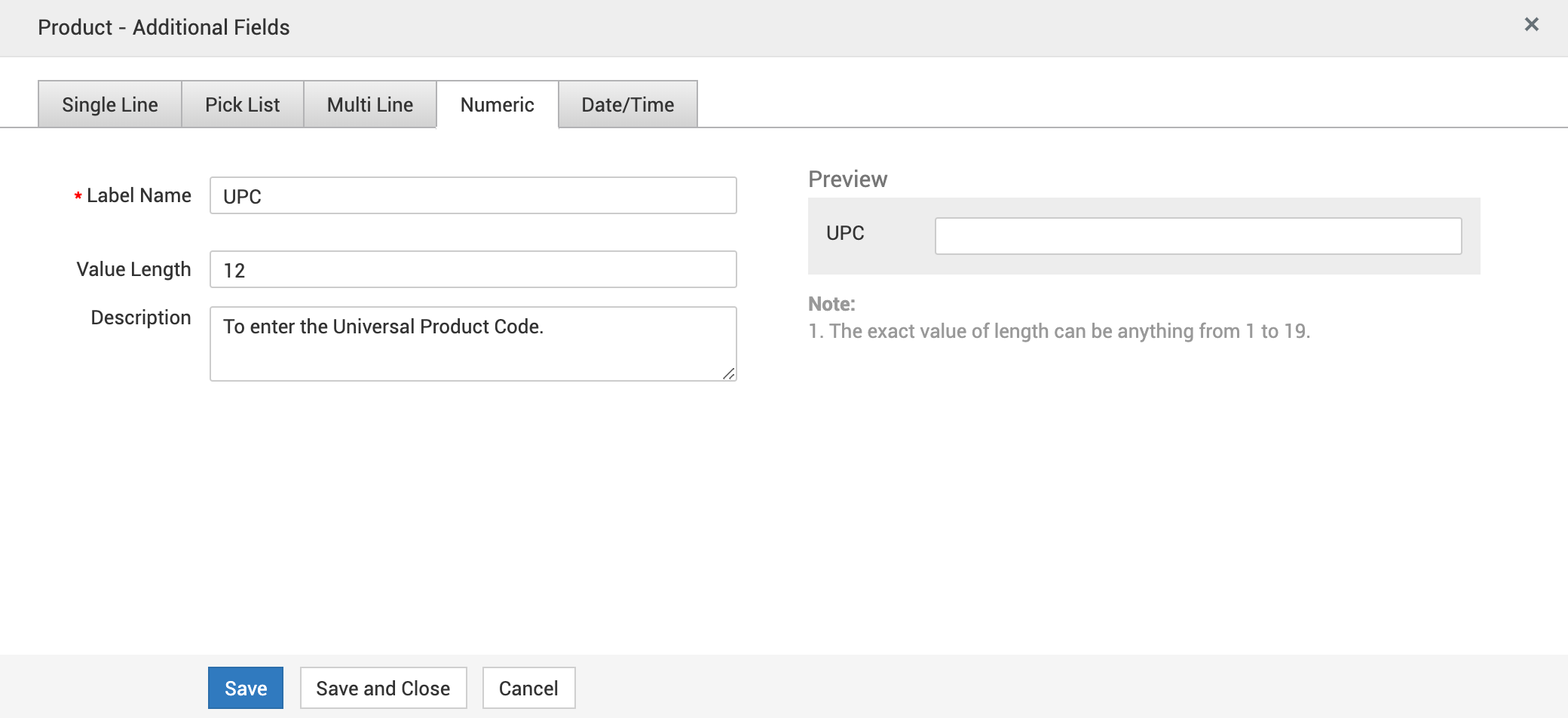This screenshot has width=1568, height=718.
Task: Select the Multi Line tab
Action: (369, 105)
